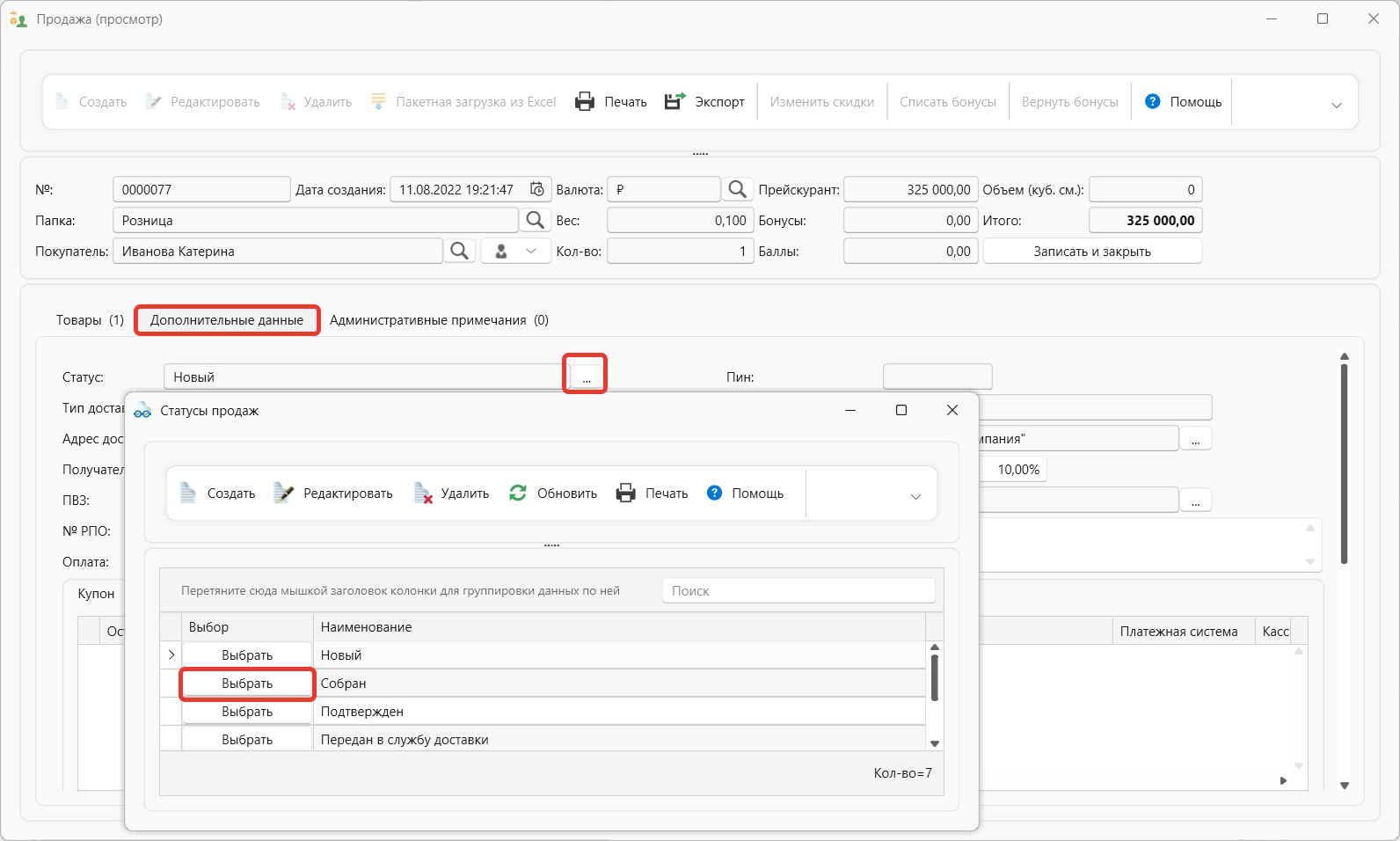Click the status list scrollbar up arrow

(935, 647)
